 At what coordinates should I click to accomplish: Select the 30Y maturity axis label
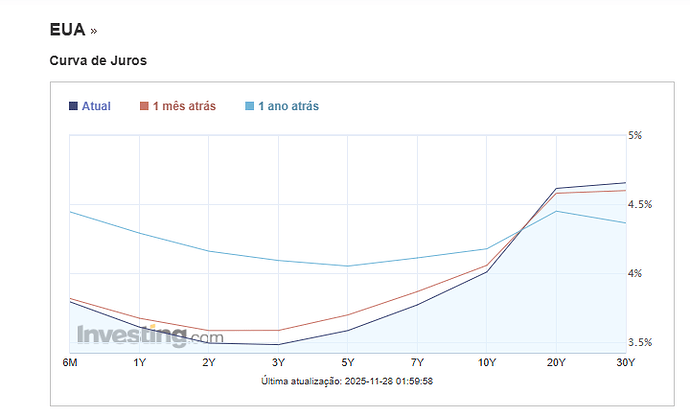[625, 363]
